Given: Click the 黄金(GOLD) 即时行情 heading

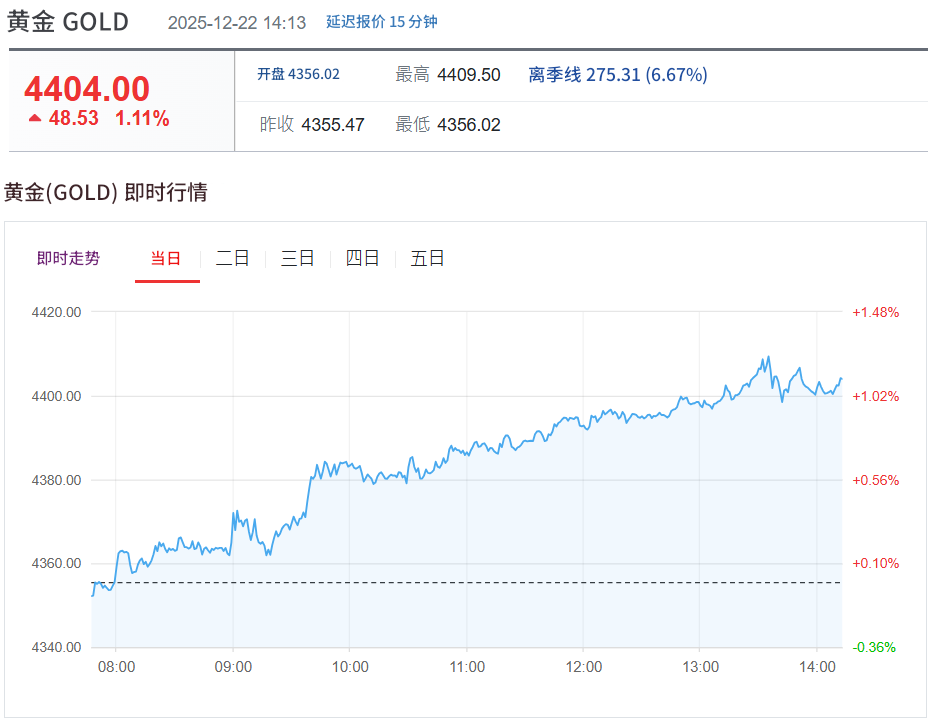Looking at the screenshot, I should [x=106, y=193].
